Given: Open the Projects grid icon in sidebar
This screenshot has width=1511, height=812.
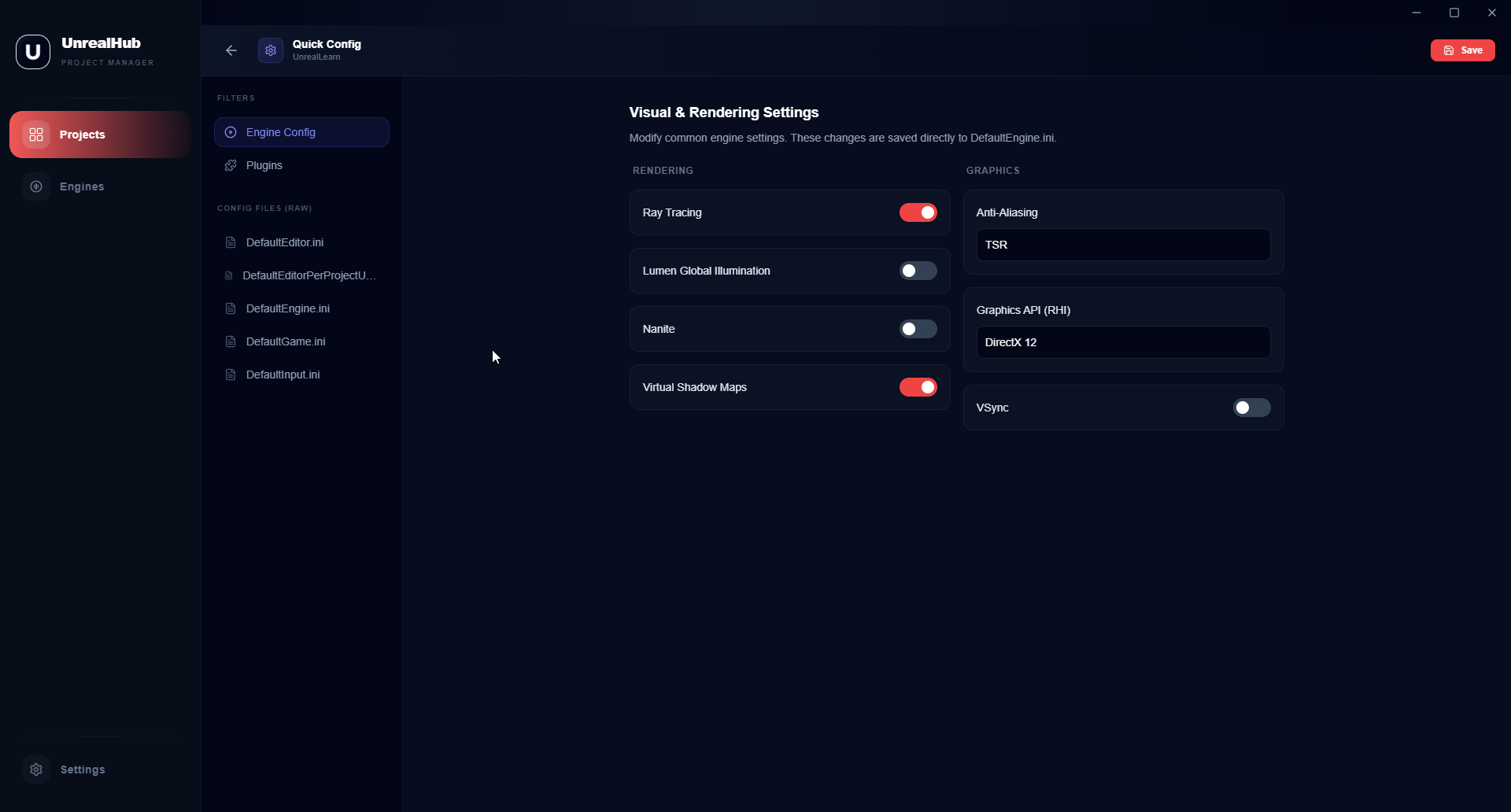Looking at the screenshot, I should pyautogui.click(x=35, y=134).
